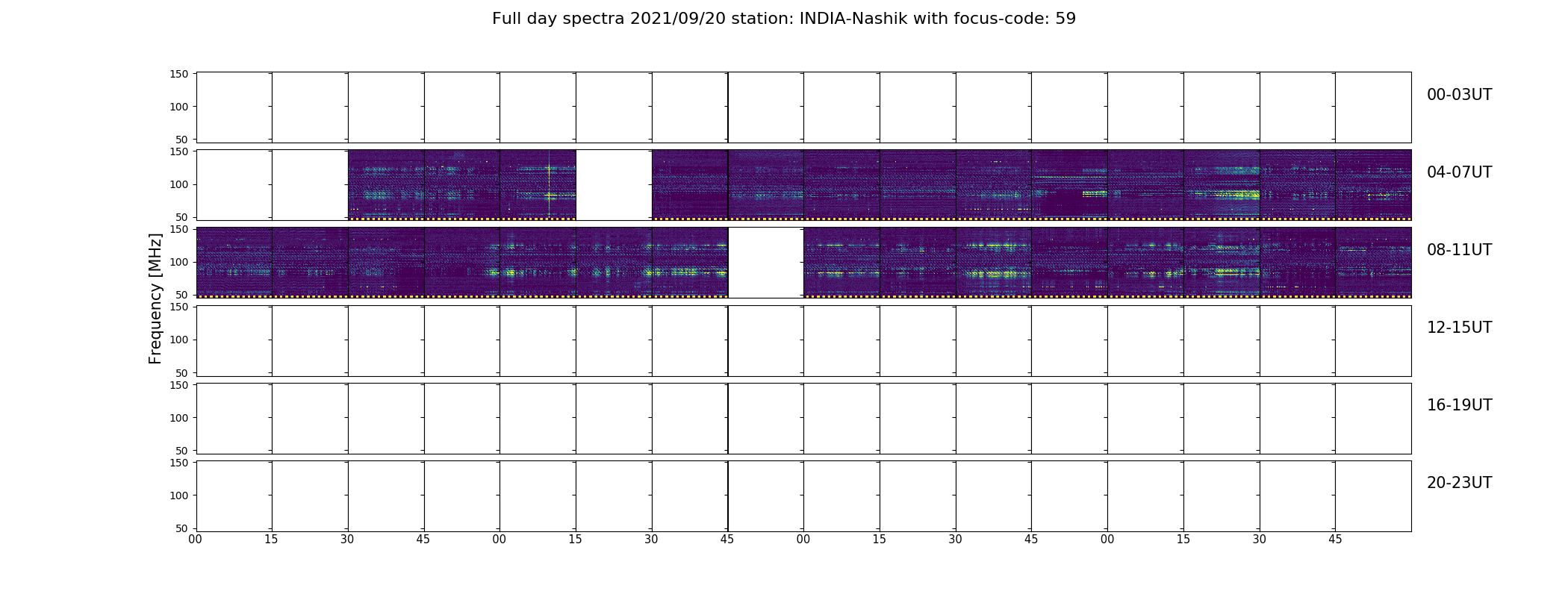Click the 150 tick of the 00-03UT row
The height and width of the screenshot is (597, 1568).
coord(179,74)
